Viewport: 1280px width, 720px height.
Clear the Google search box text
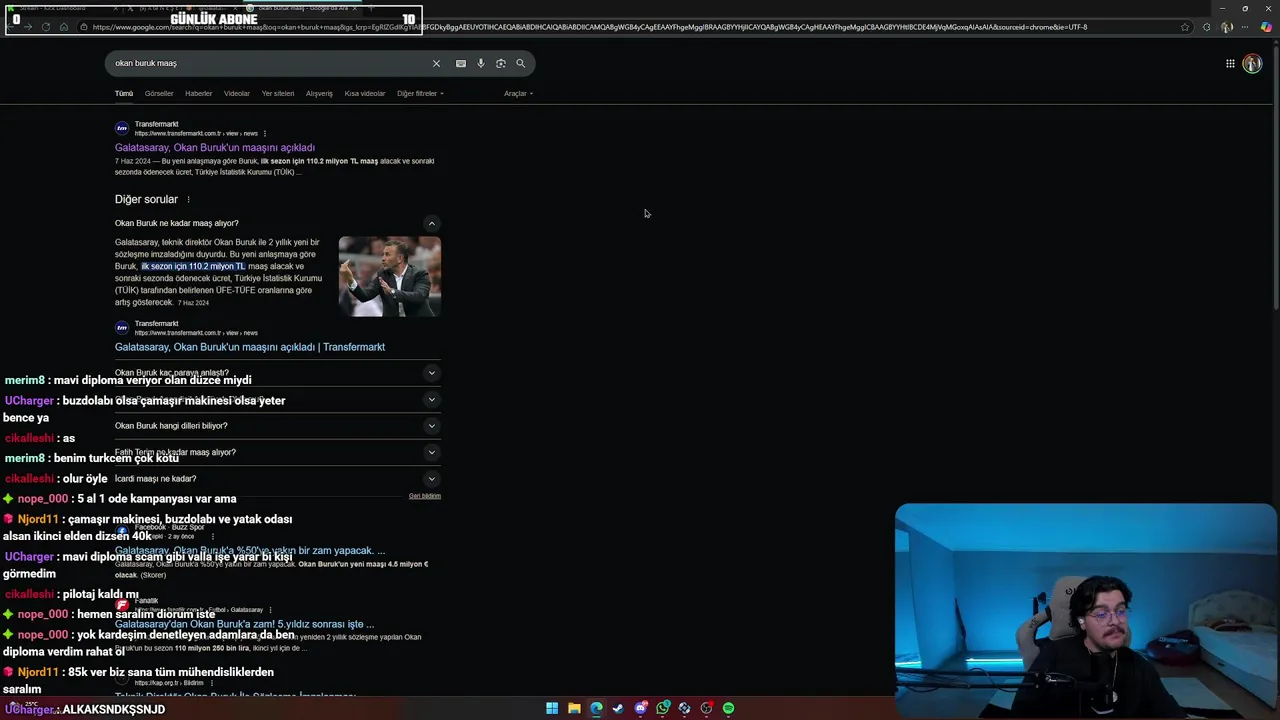coord(436,63)
